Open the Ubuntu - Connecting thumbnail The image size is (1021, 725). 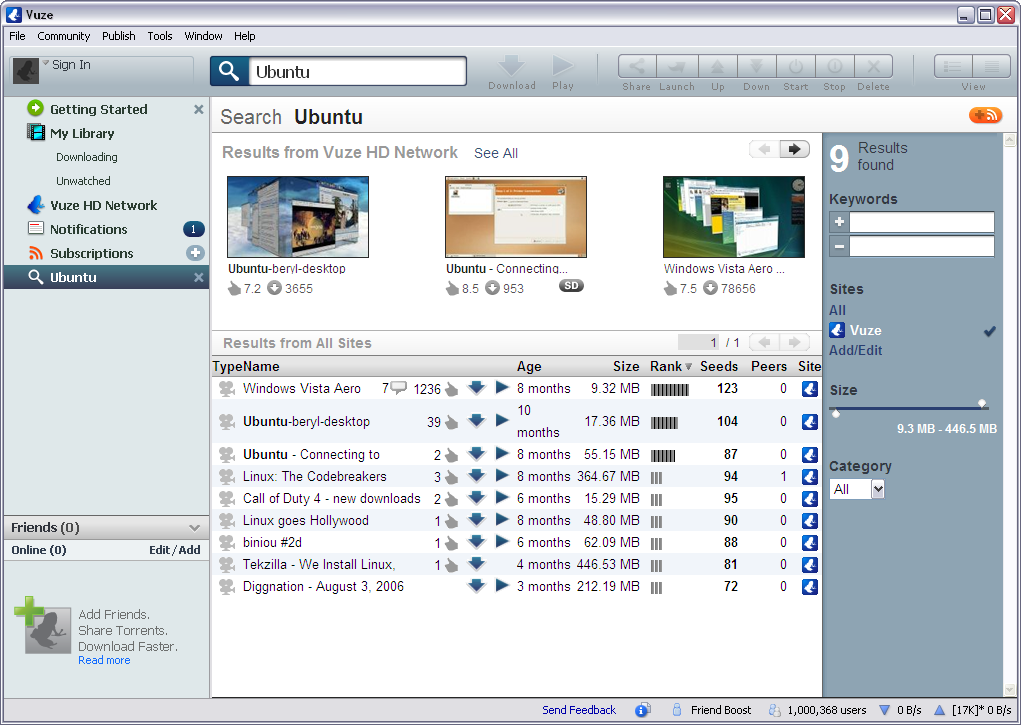click(516, 217)
